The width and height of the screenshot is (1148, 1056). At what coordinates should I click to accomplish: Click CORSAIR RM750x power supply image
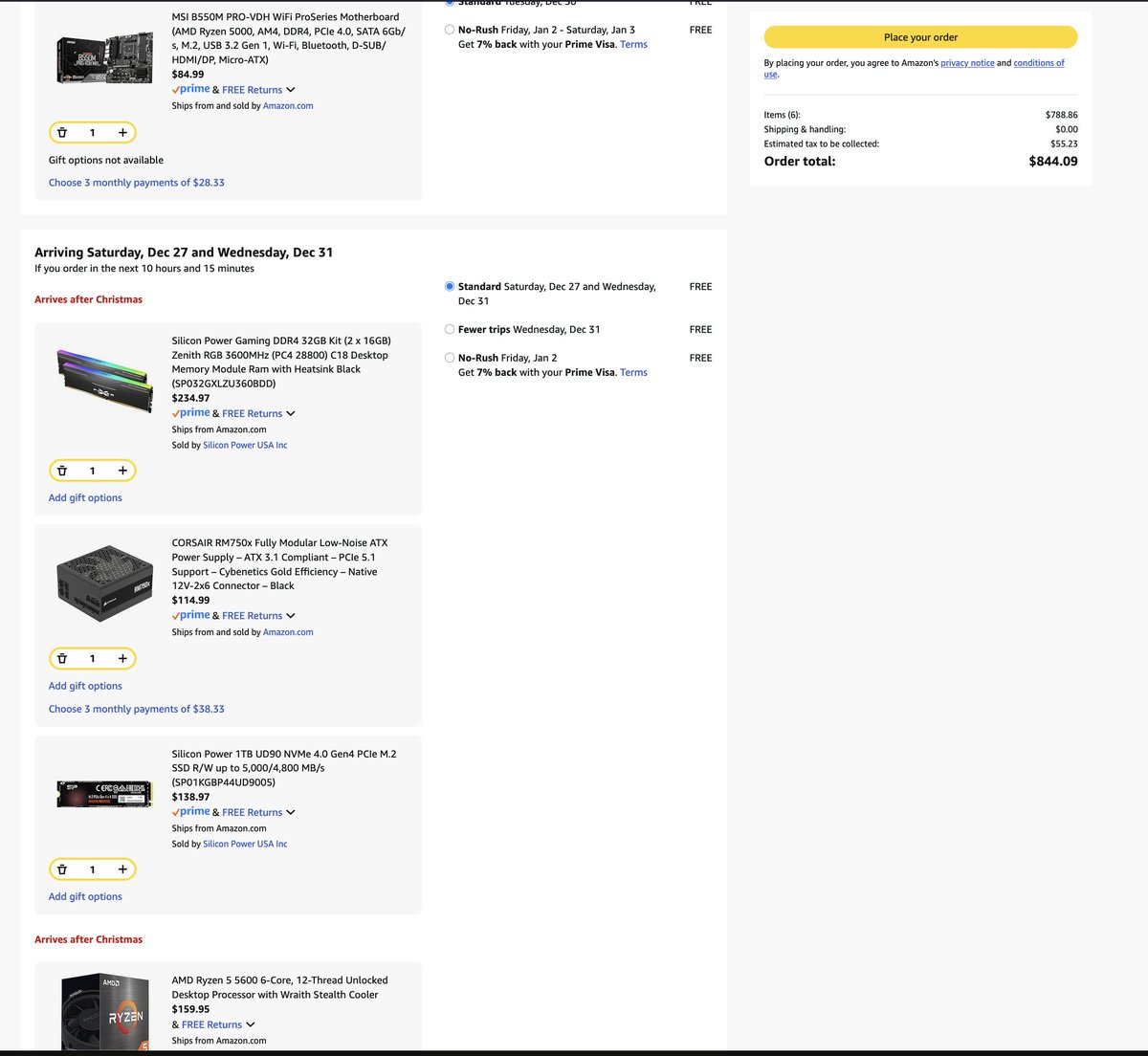(x=104, y=583)
